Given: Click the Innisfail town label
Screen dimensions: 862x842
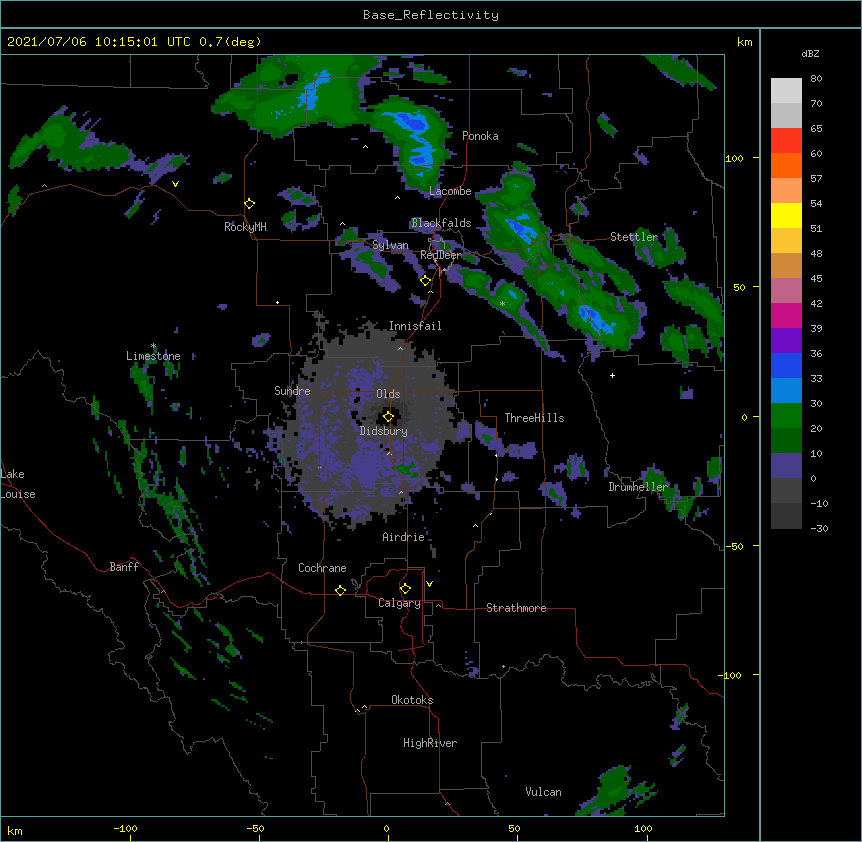Looking at the screenshot, I should coord(415,326).
